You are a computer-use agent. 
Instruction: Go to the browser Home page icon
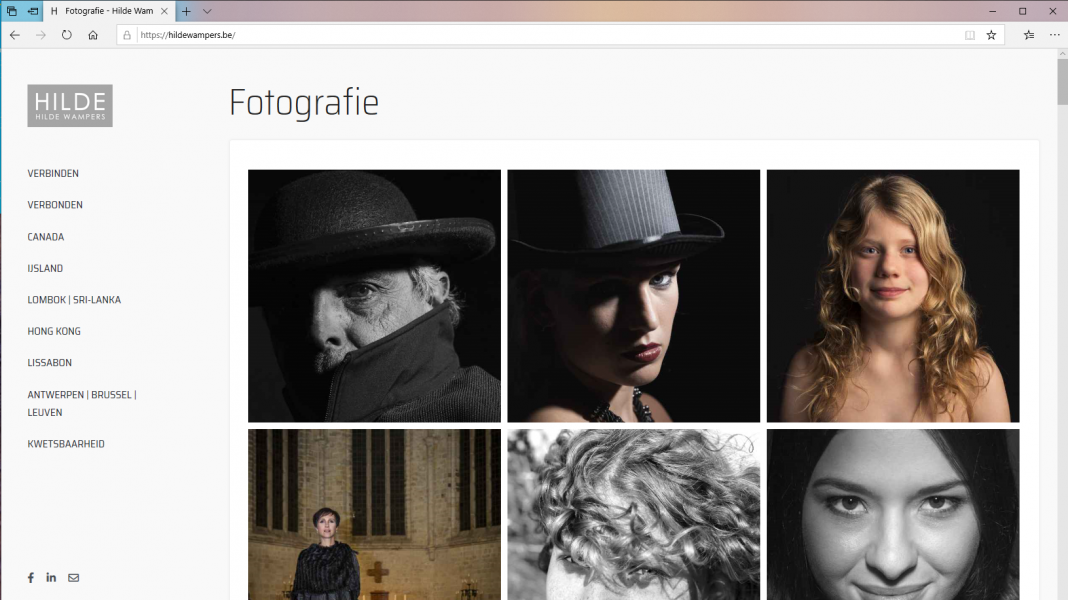pos(93,35)
